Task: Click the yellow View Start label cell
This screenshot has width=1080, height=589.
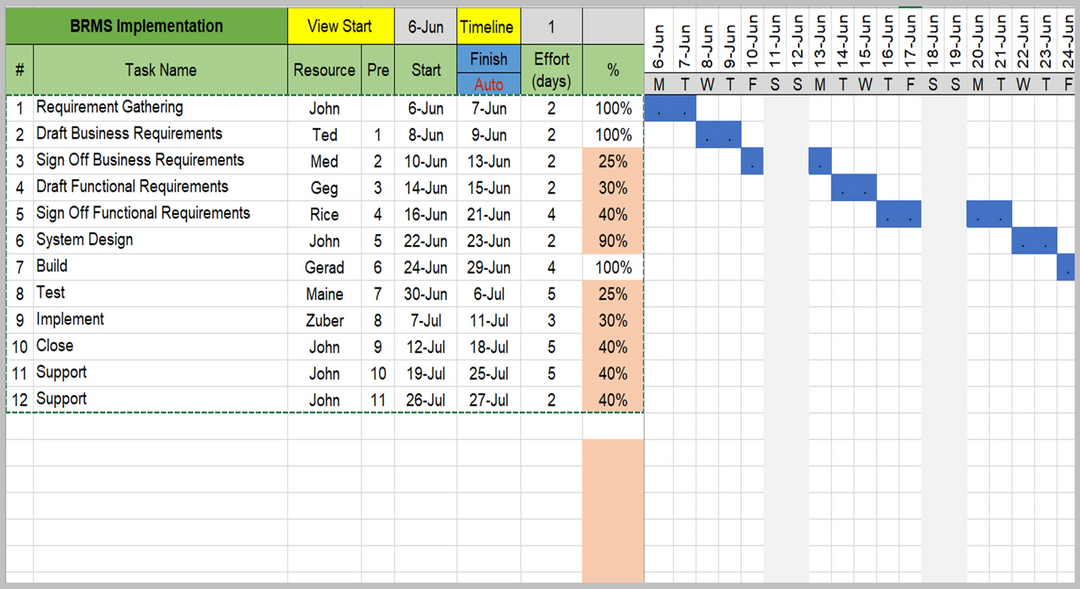Action: [339, 27]
